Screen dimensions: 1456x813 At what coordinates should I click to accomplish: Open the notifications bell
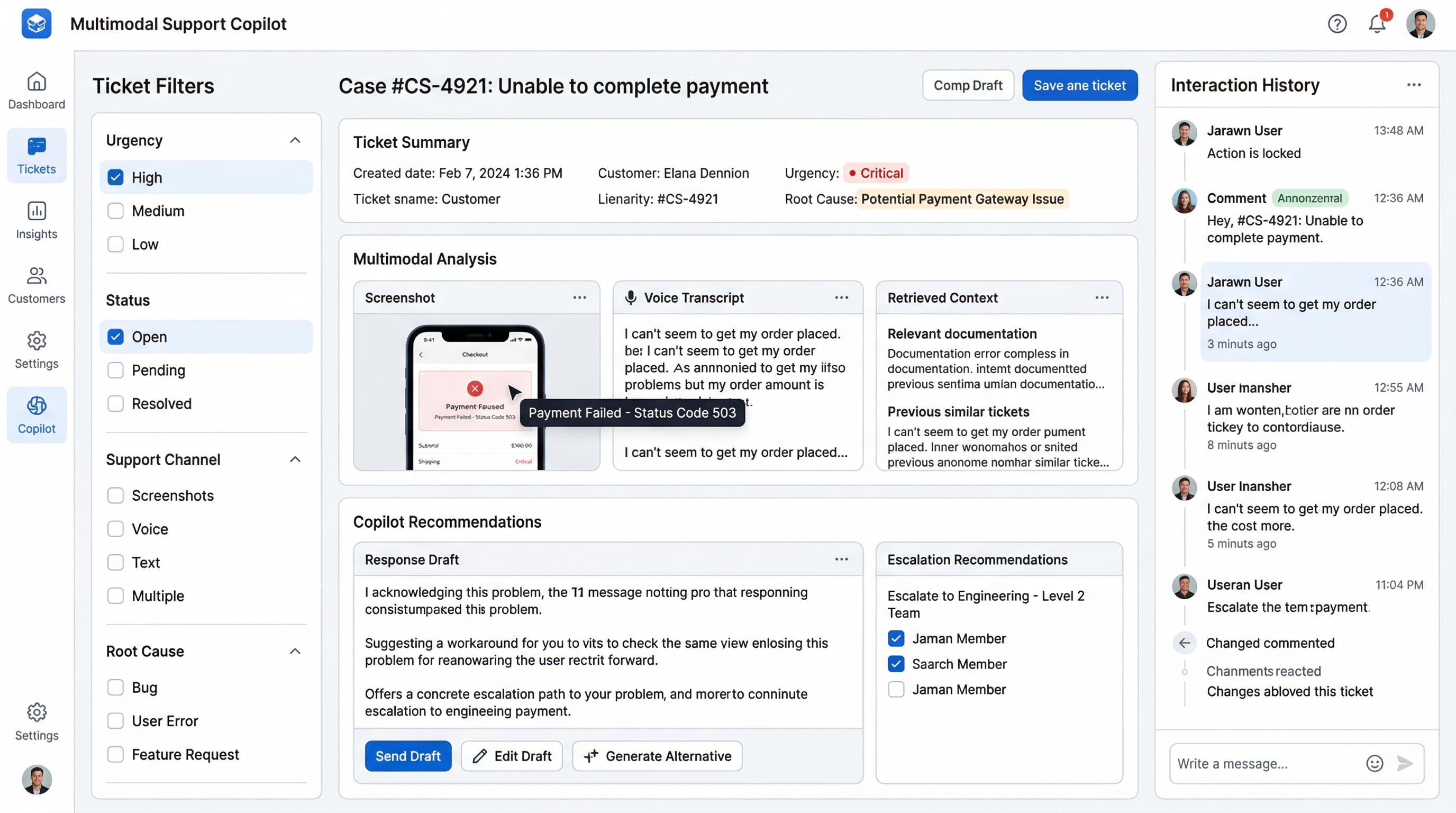[1377, 24]
